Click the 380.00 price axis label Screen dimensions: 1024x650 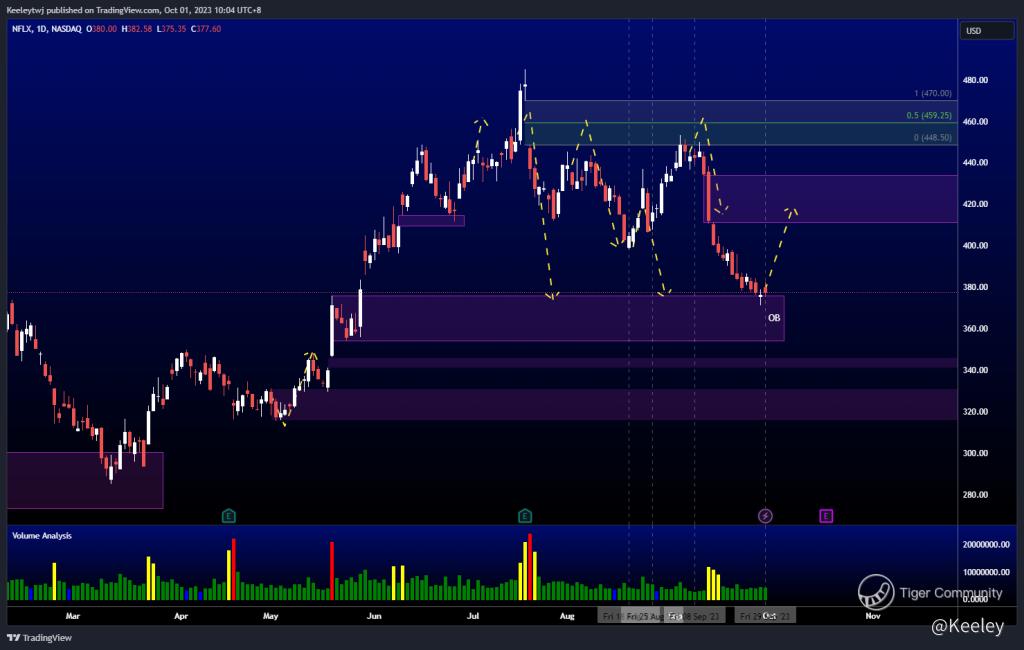[x=975, y=287]
